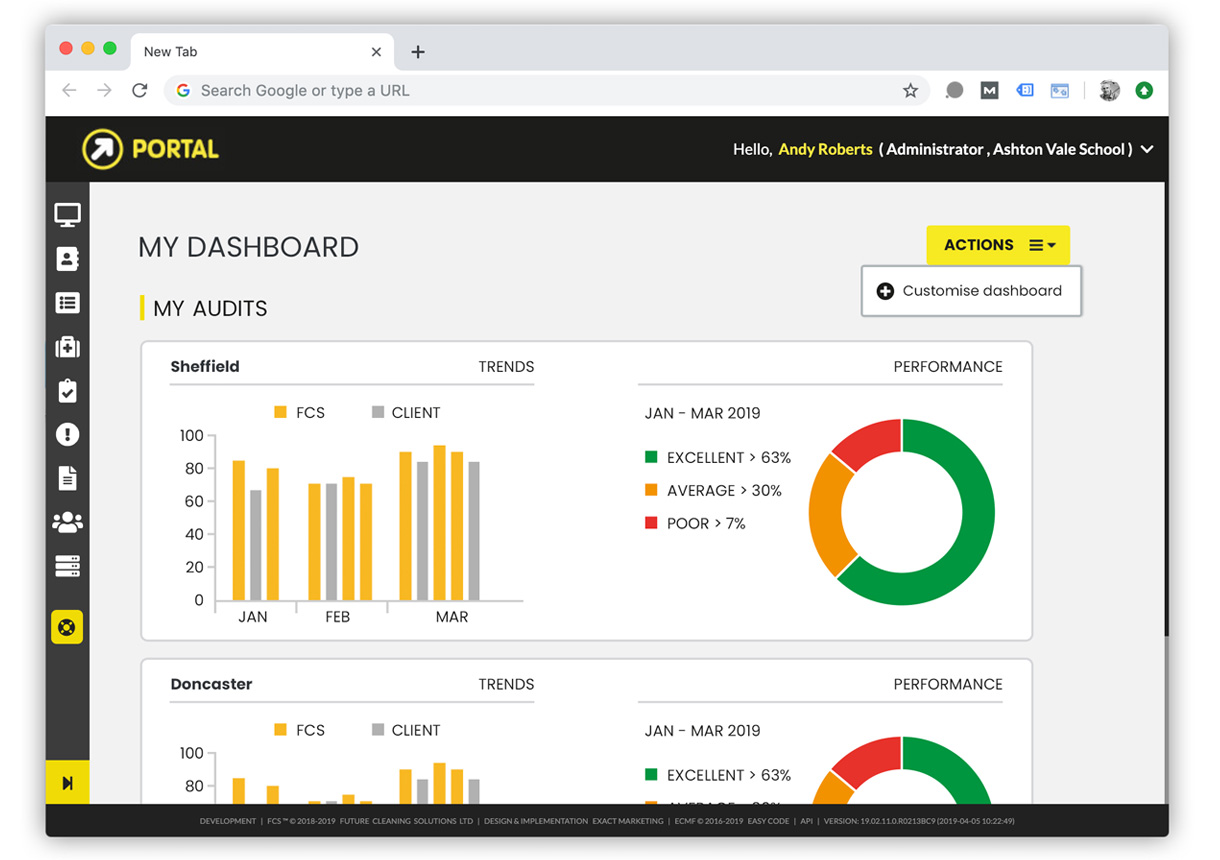Click the black M extension icon

989,90
